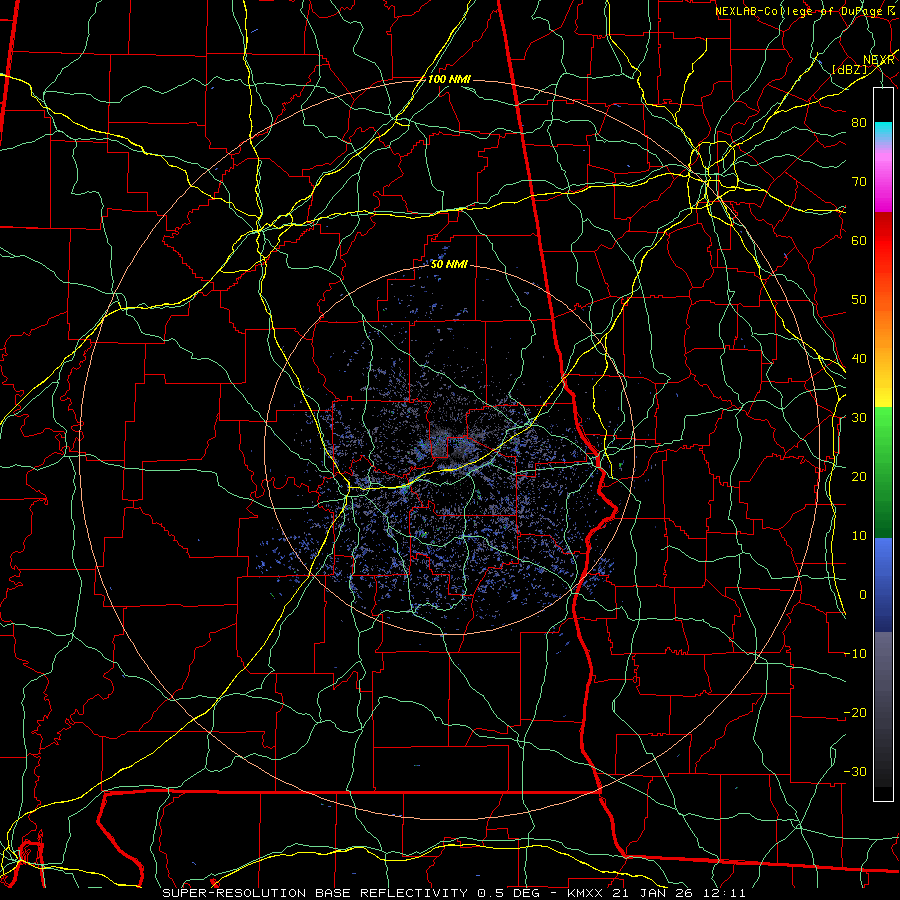Click the 30 value on the dBZ scale

(859, 418)
